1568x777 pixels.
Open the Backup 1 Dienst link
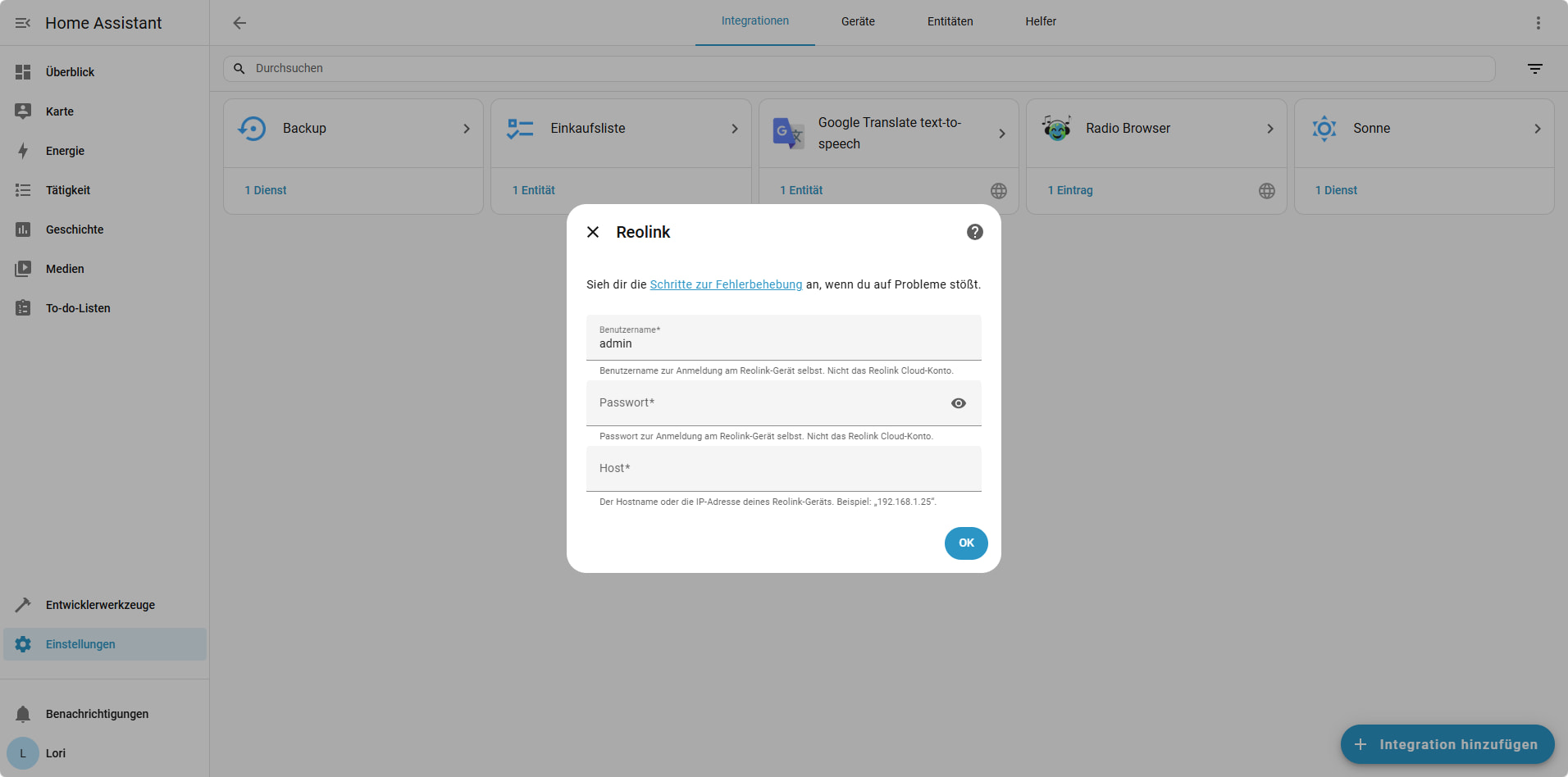tap(266, 190)
